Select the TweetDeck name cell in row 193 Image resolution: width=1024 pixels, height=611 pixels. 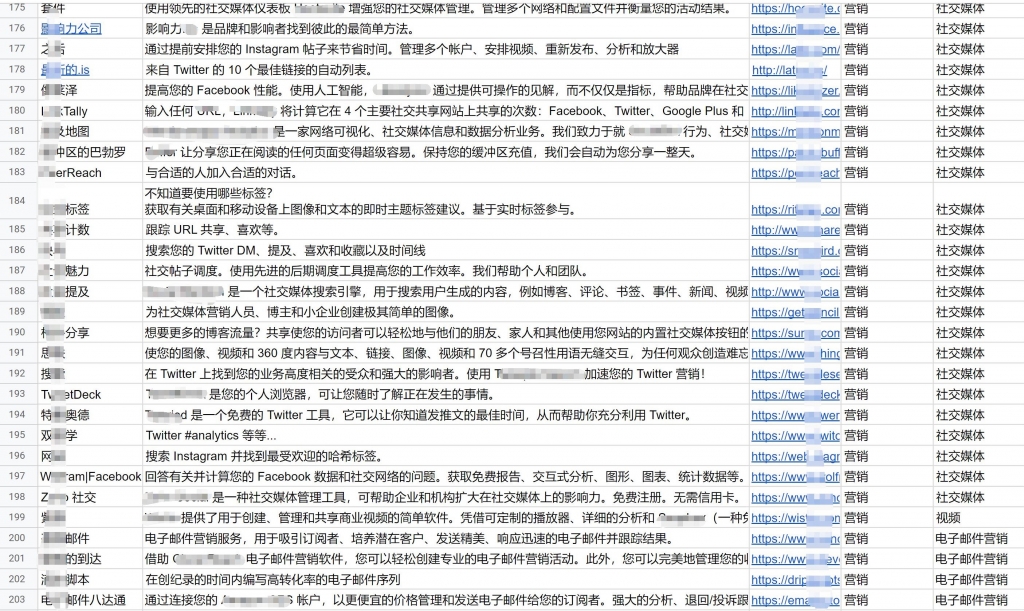[90, 395]
